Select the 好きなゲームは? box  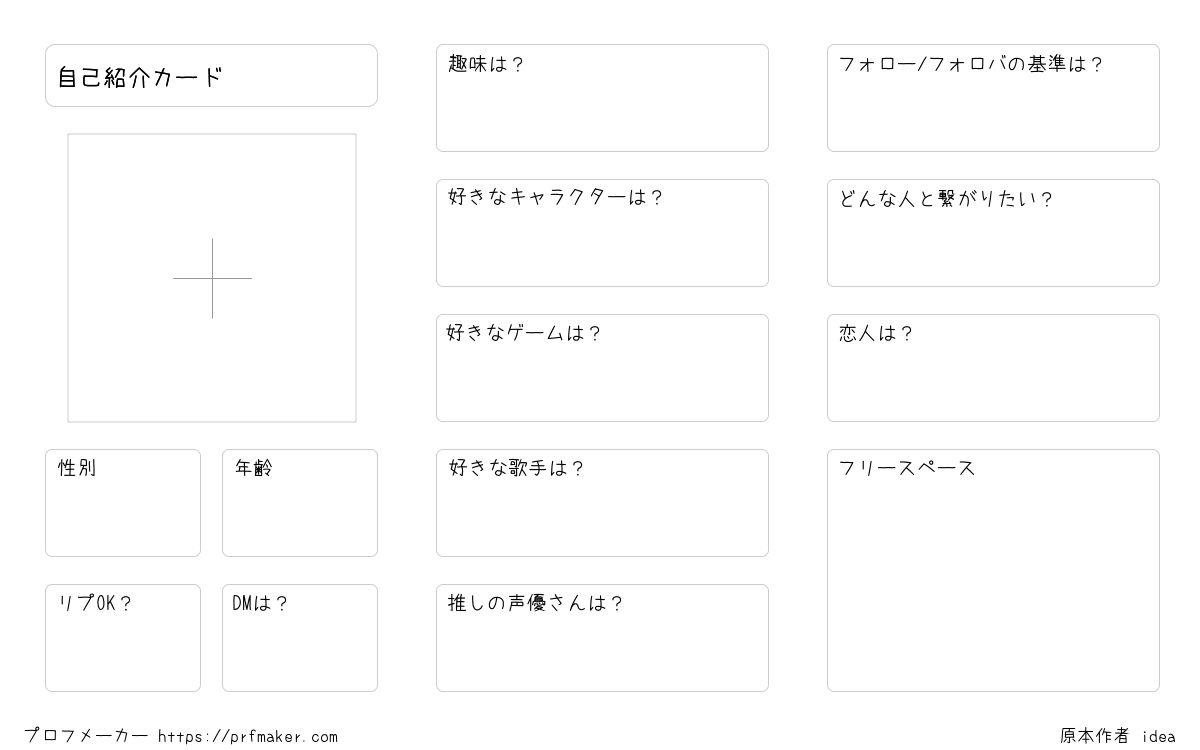[602, 368]
